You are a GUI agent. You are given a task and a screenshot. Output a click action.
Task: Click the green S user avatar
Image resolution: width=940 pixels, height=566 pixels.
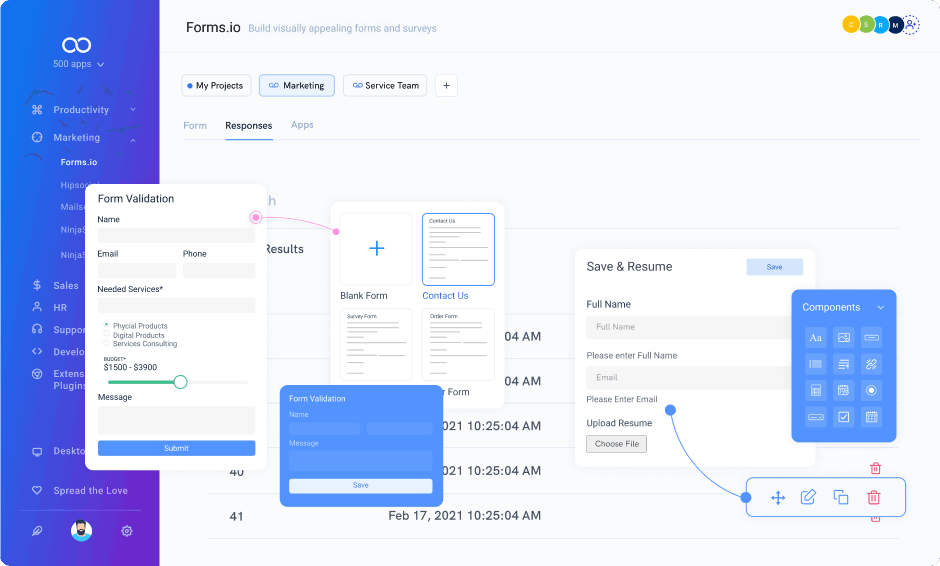(x=866, y=25)
